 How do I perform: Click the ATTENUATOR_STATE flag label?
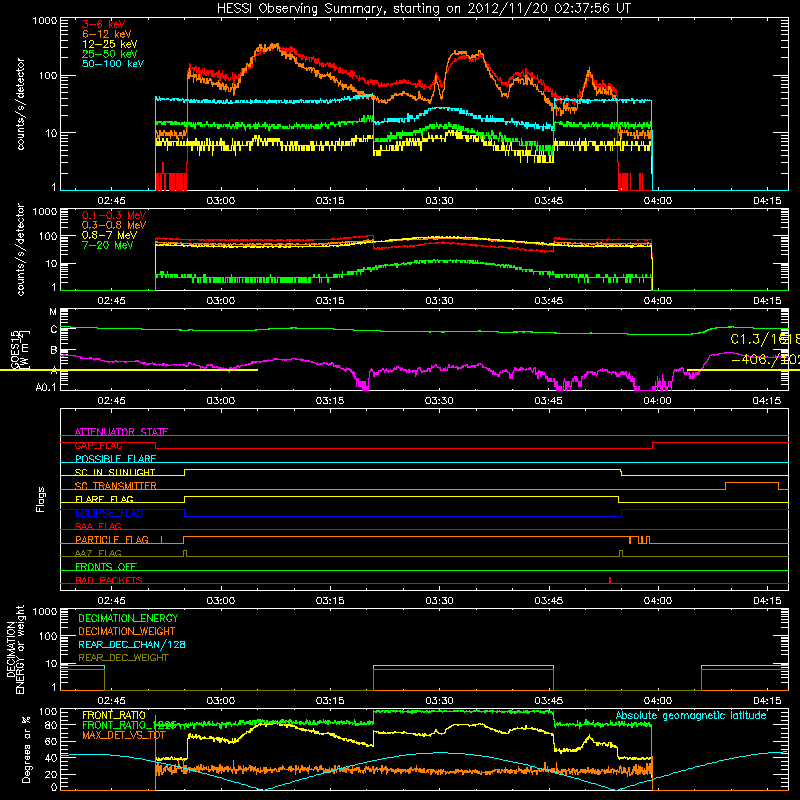(121, 432)
